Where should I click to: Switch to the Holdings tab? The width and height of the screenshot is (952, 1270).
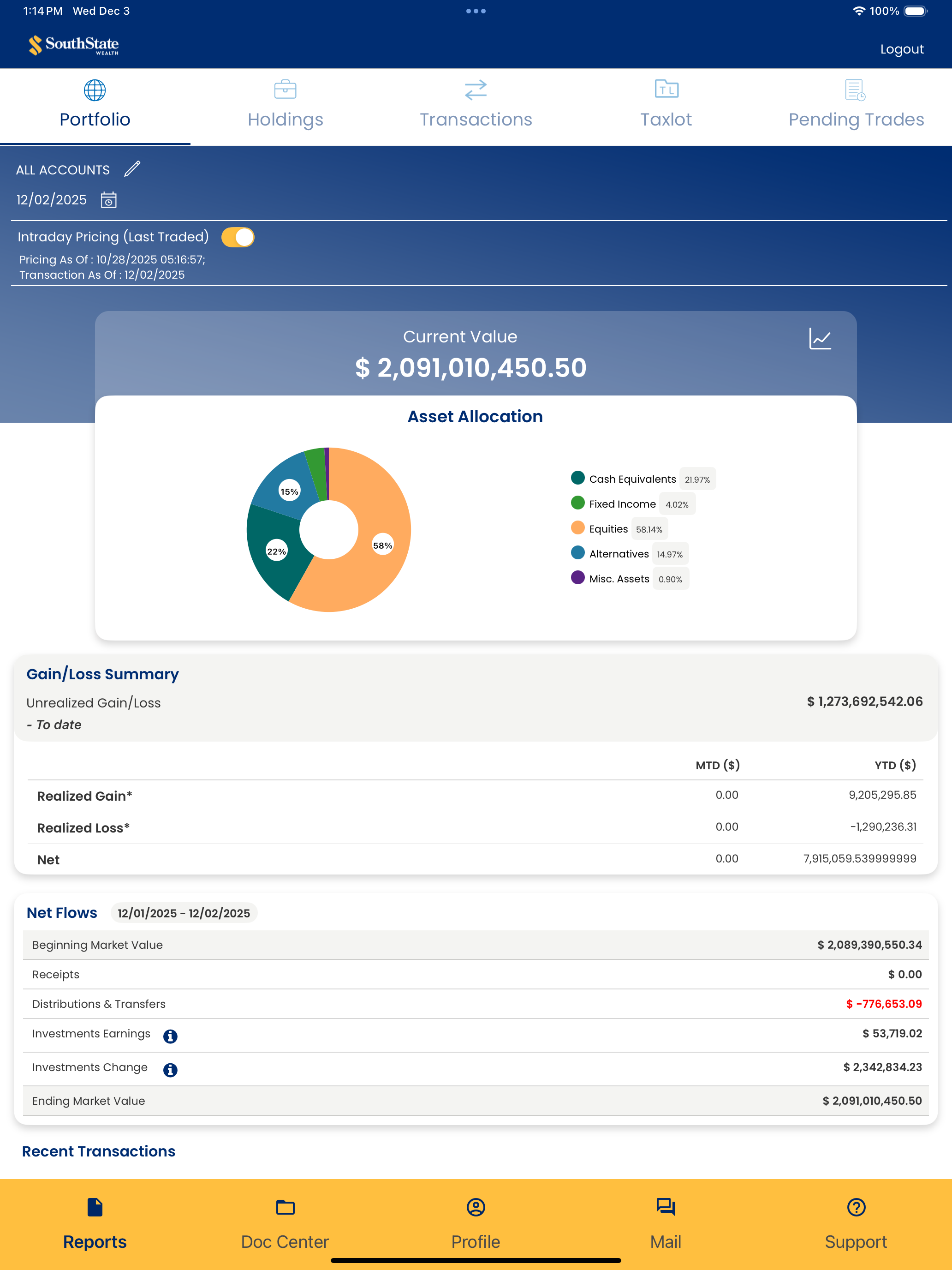tap(285, 107)
